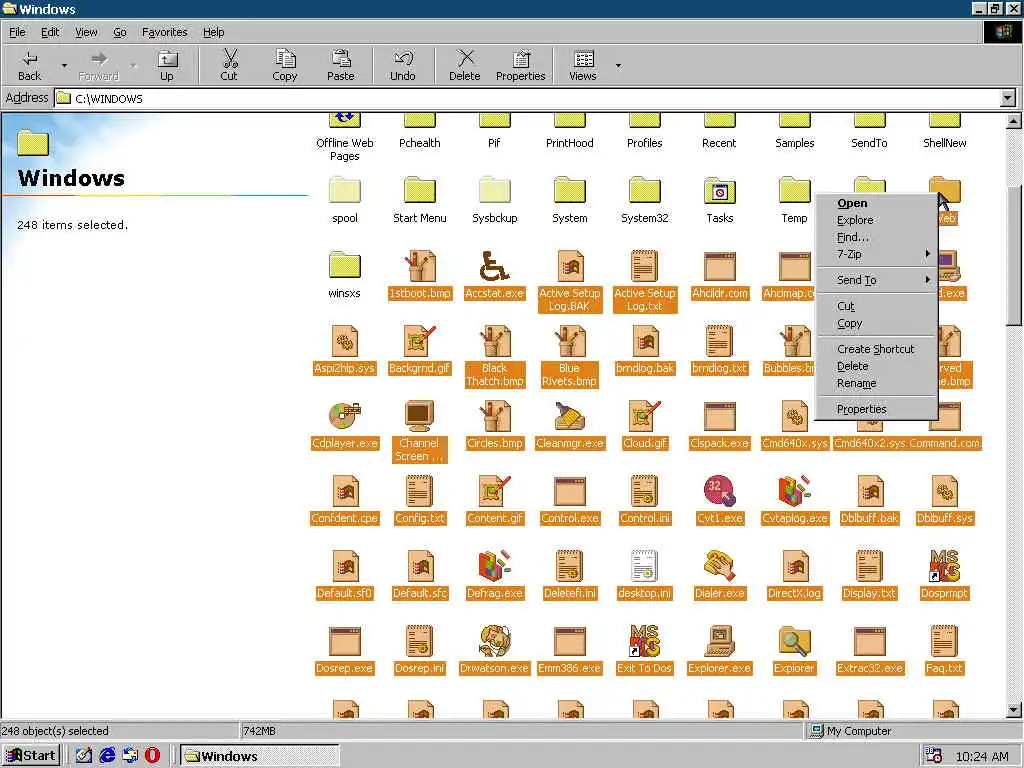This screenshot has height=768, width=1024.
Task: Select the Tasks folder icon
Action: tap(720, 191)
